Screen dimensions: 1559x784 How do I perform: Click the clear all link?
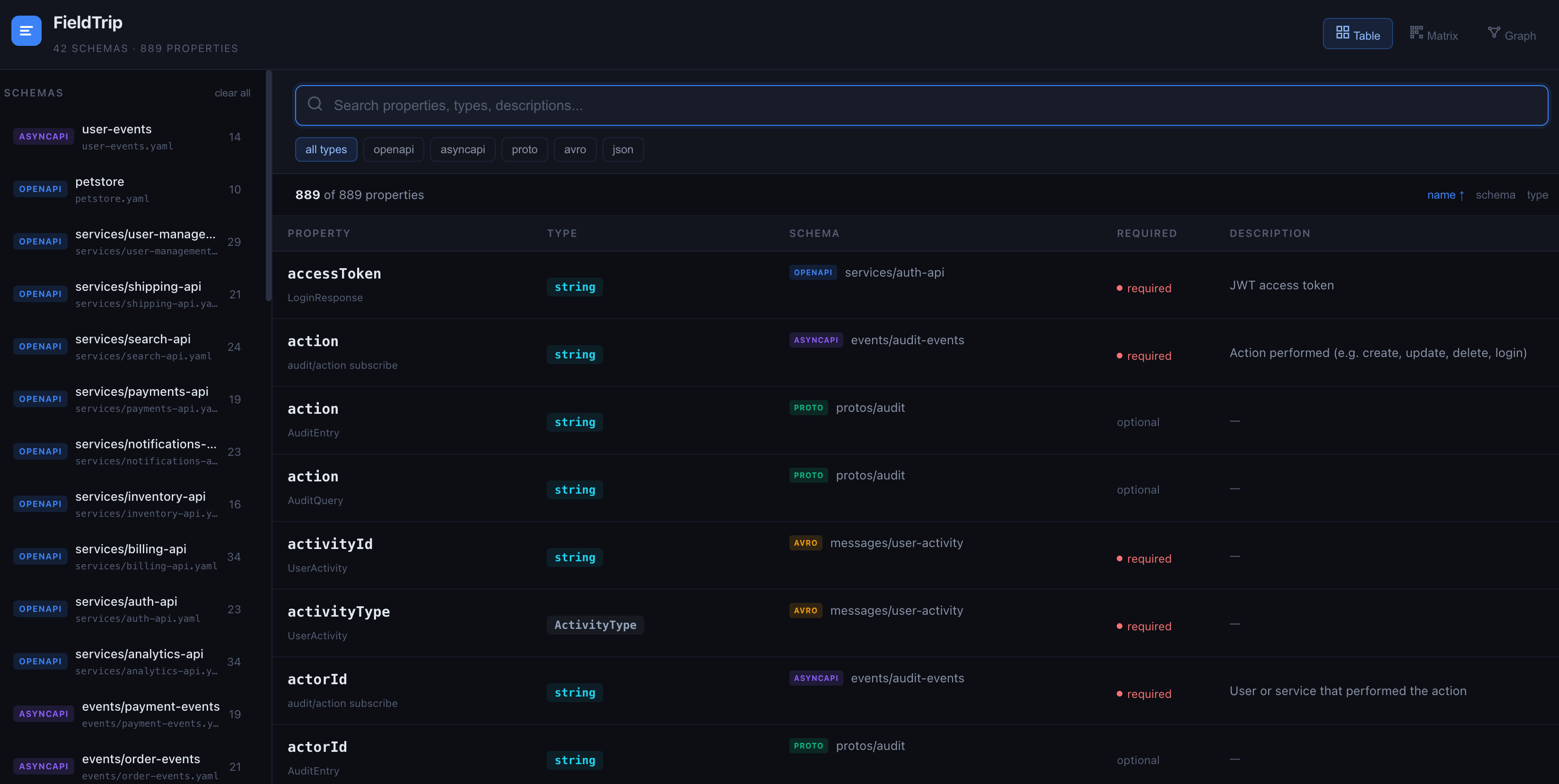232,93
